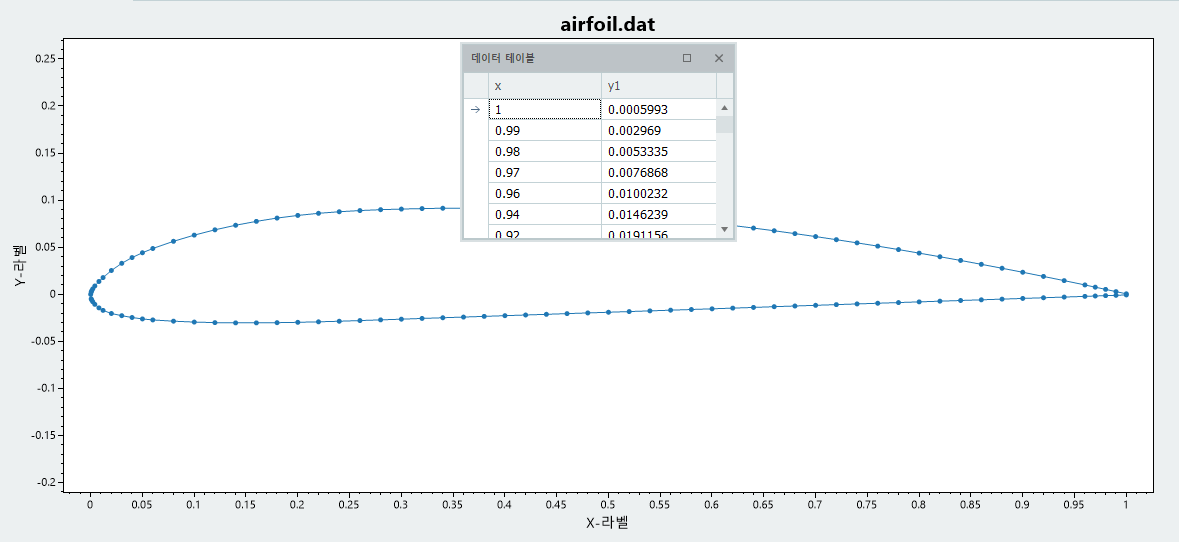Click the x cell with value 0.94
Viewport: 1179px width, 542px height.
(x=545, y=215)
